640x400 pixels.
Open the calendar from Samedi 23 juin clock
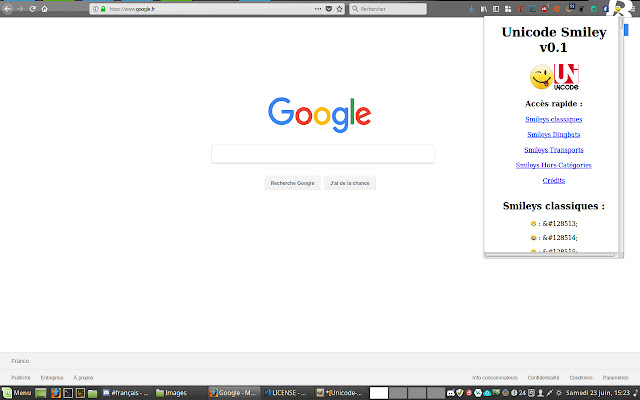tap(598, 393)
